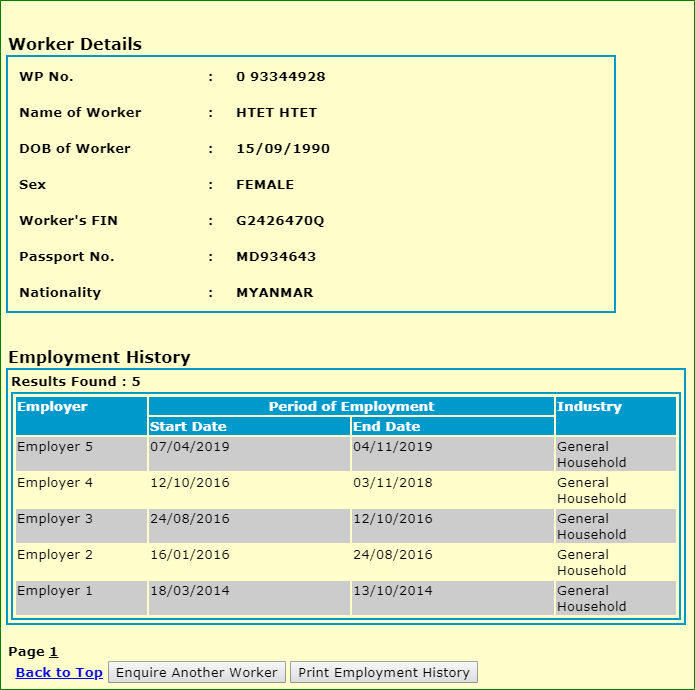Screen dimensions: 695x690
Task: Click the Industry column header
Action: 589,407
